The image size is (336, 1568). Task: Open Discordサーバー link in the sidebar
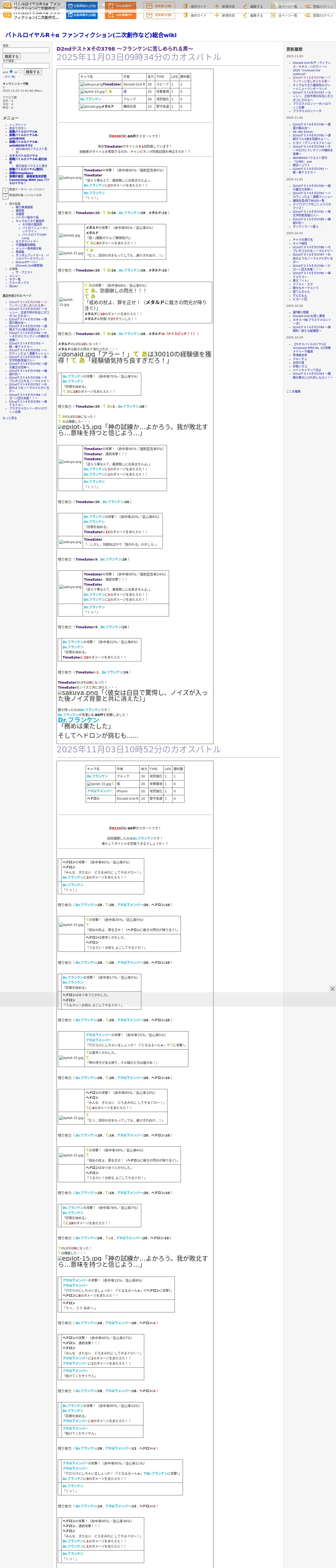tap(29, 264)
